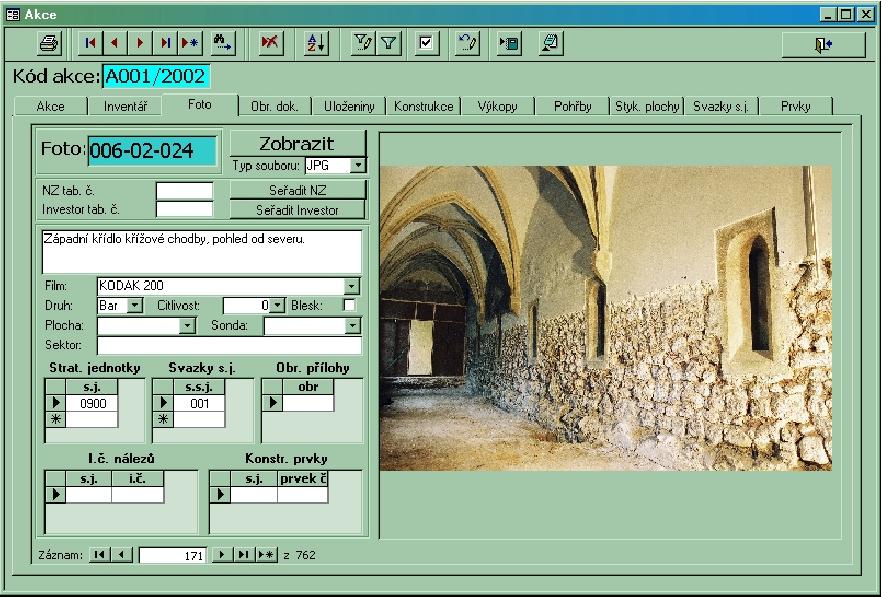882x597 pixels.
Task: Click the NZ tab. č. input field
Action: (x=184, y=190)
